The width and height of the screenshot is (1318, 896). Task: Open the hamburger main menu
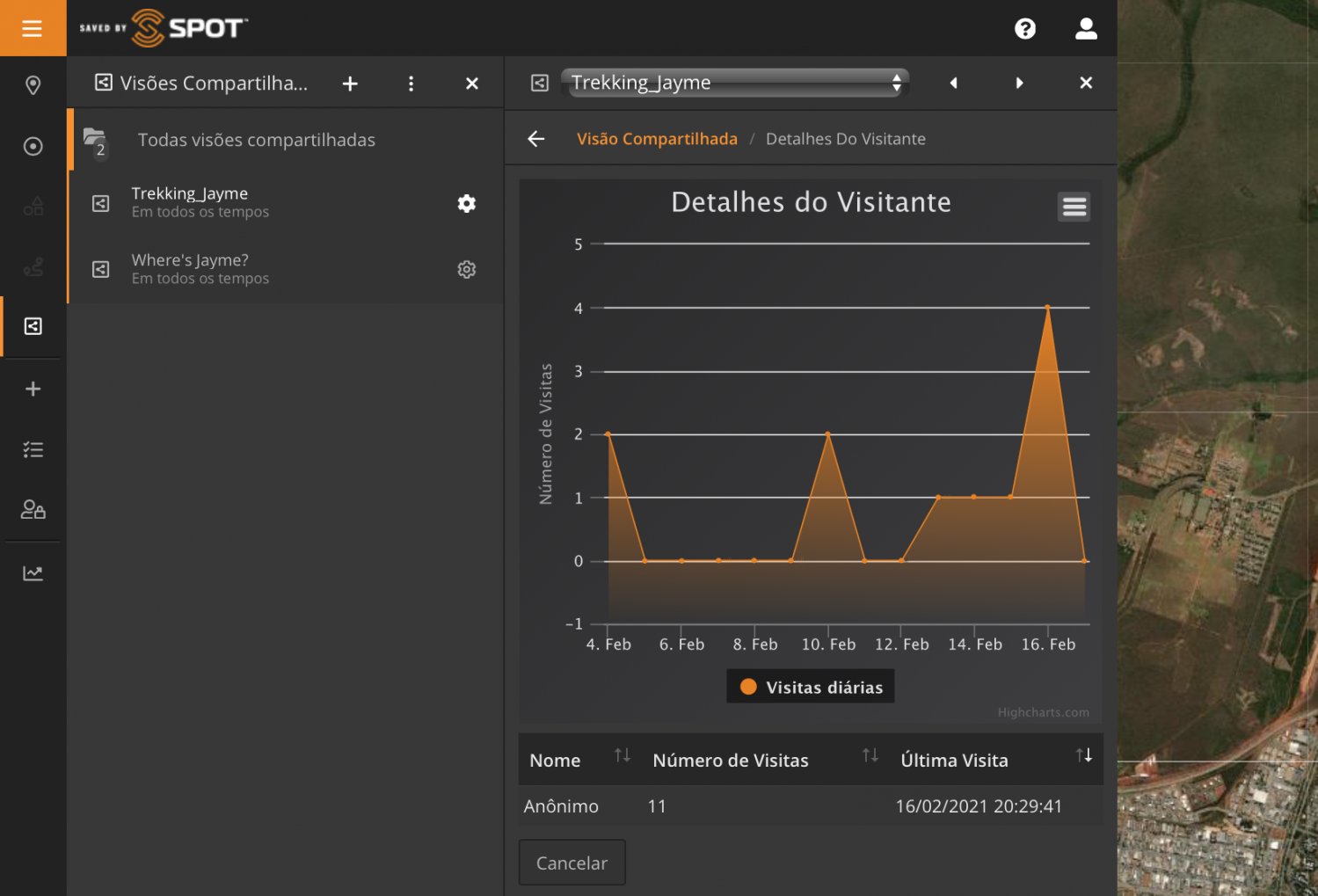coord(33,28)
